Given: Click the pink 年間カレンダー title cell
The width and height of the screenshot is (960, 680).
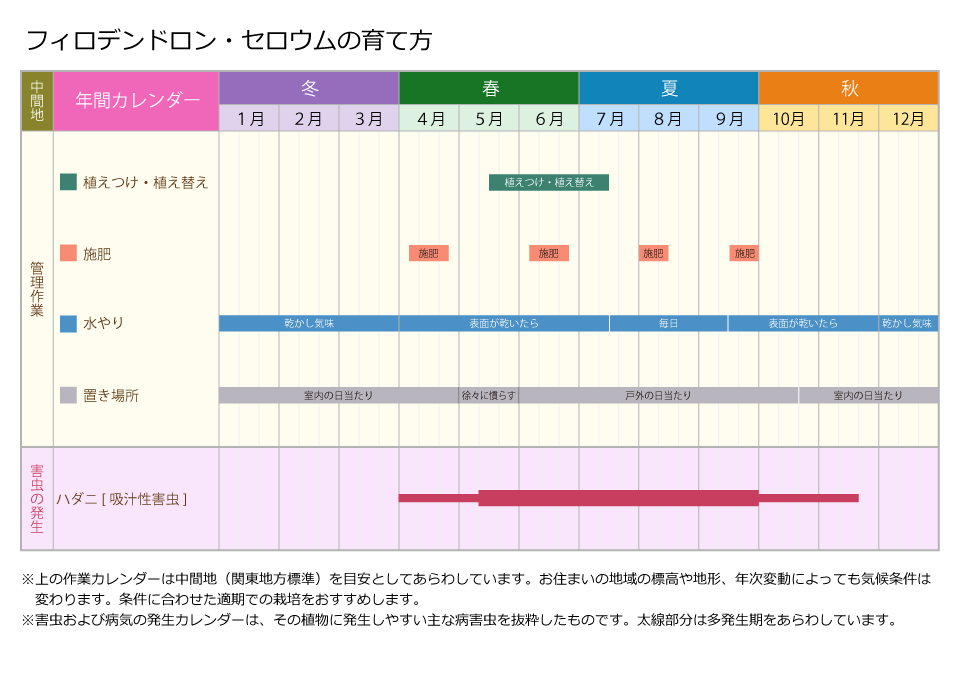Looking at the screenshot, I should 136,101.
